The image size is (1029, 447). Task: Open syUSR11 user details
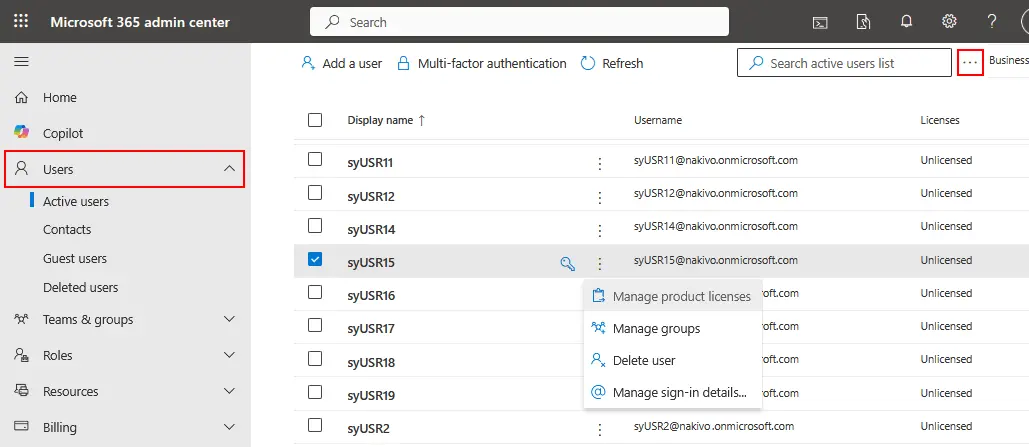click(370, 163)
